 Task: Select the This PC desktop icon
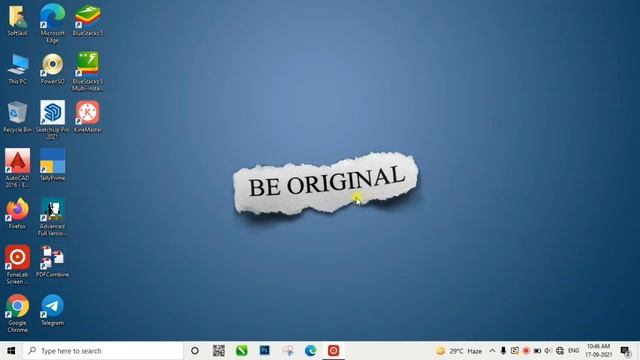[18, 69]
